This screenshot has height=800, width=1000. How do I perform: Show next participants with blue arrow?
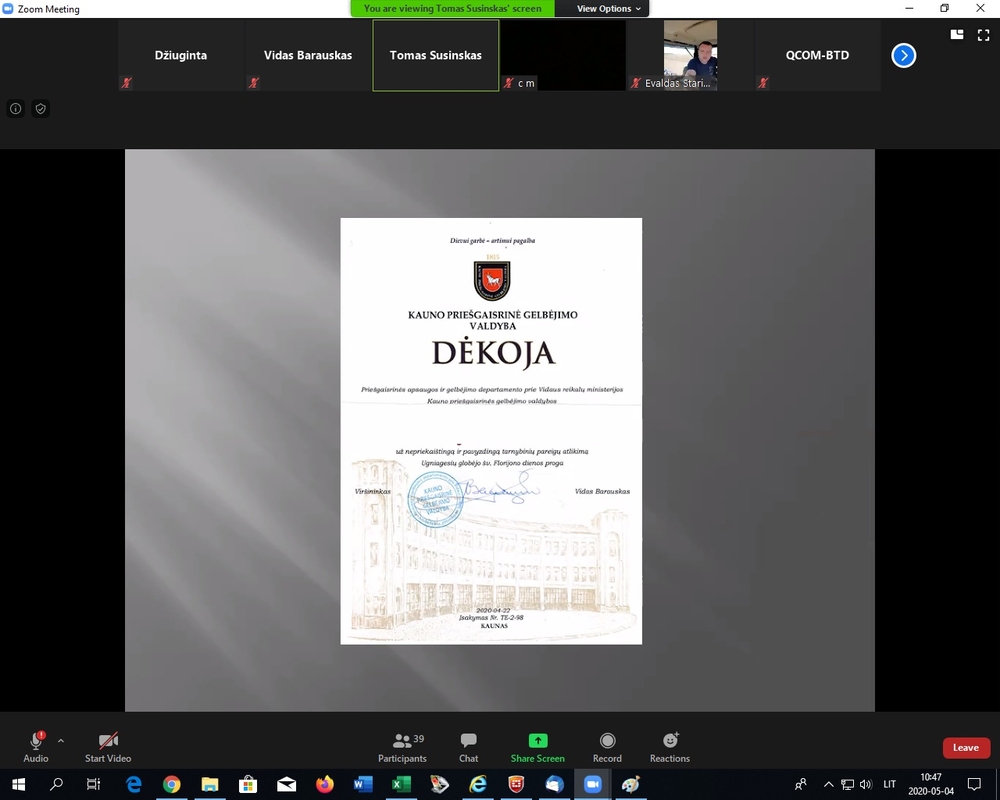[903, 56]
